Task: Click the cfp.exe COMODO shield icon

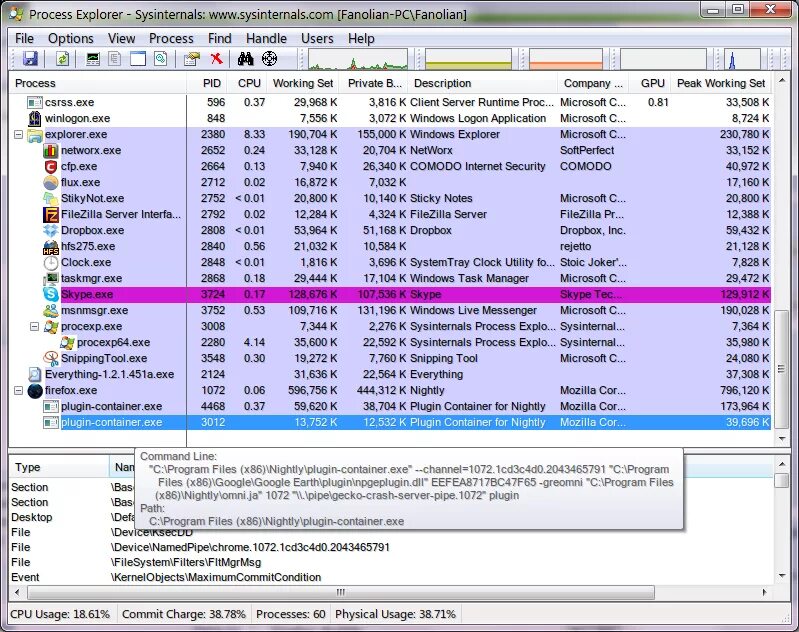Action: coord(50,166)
